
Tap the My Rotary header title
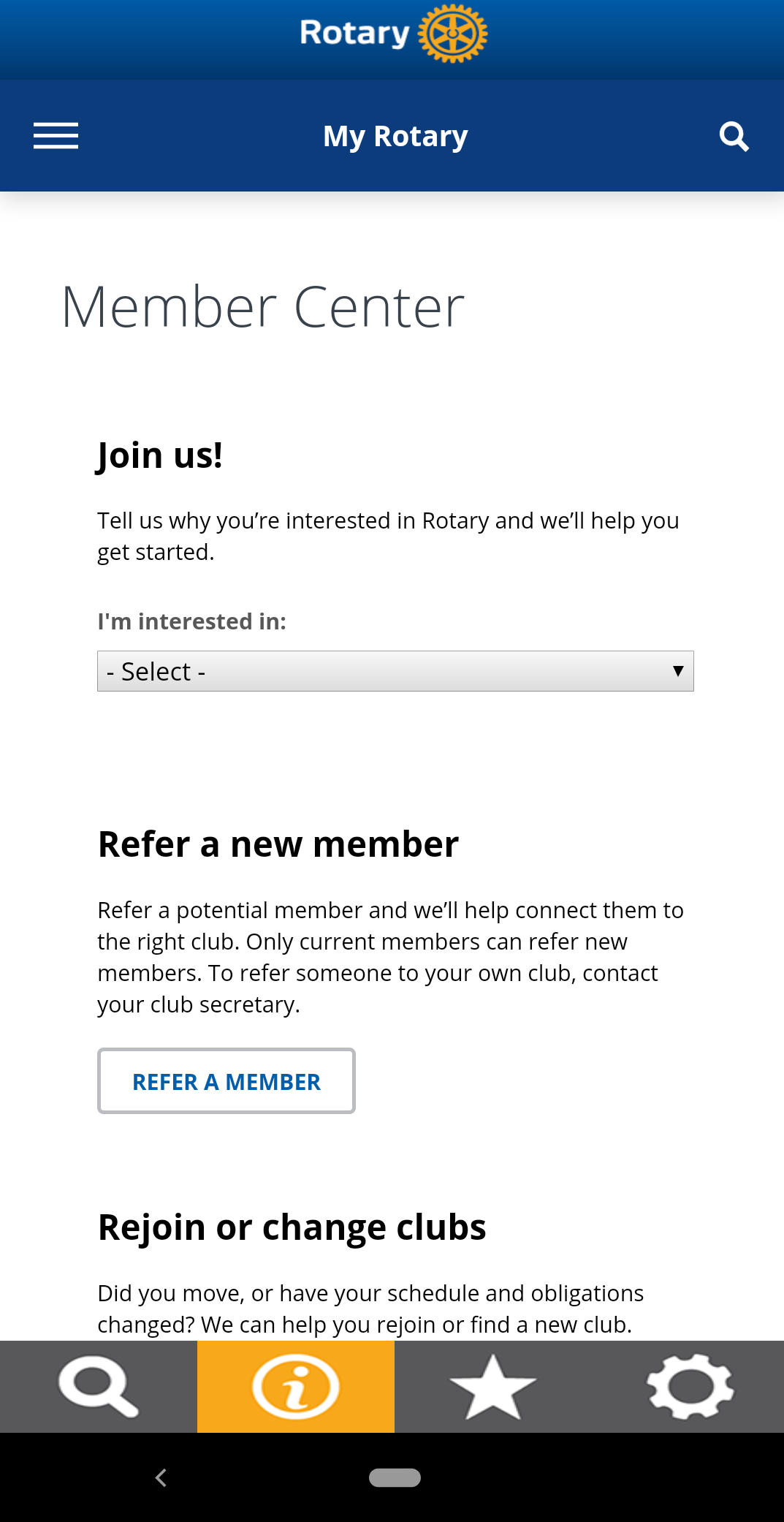point(395,136)
